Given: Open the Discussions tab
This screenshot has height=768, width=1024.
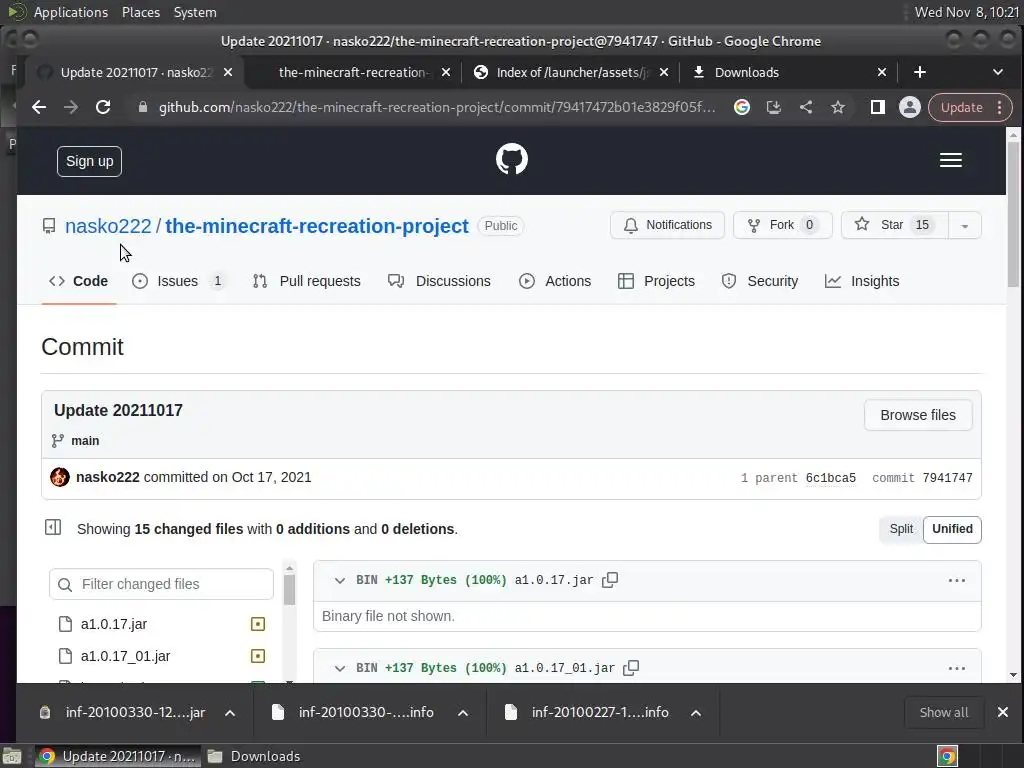Looking at the screenshot, I should (x=439, y=281).
